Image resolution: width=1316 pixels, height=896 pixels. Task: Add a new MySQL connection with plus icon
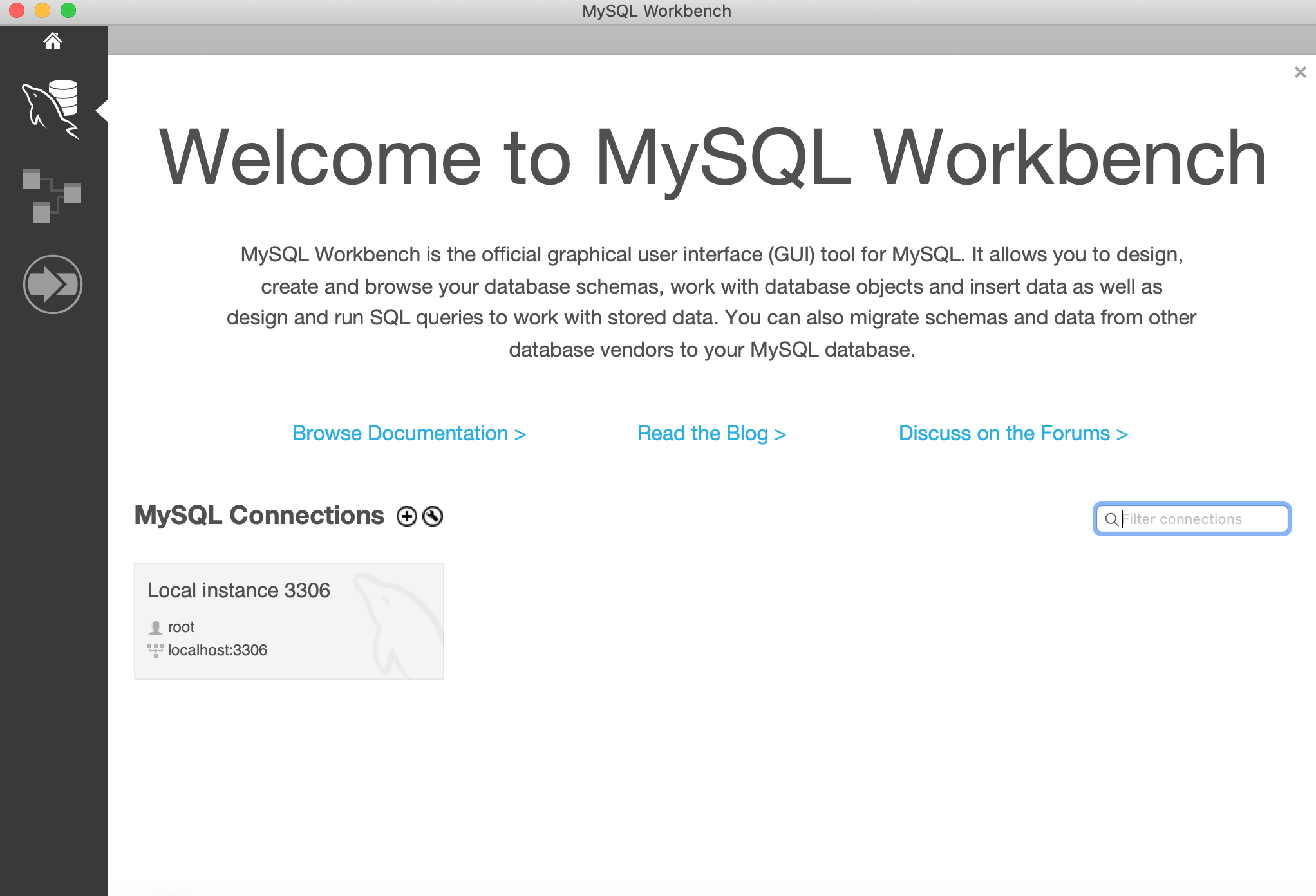point(406,516)
